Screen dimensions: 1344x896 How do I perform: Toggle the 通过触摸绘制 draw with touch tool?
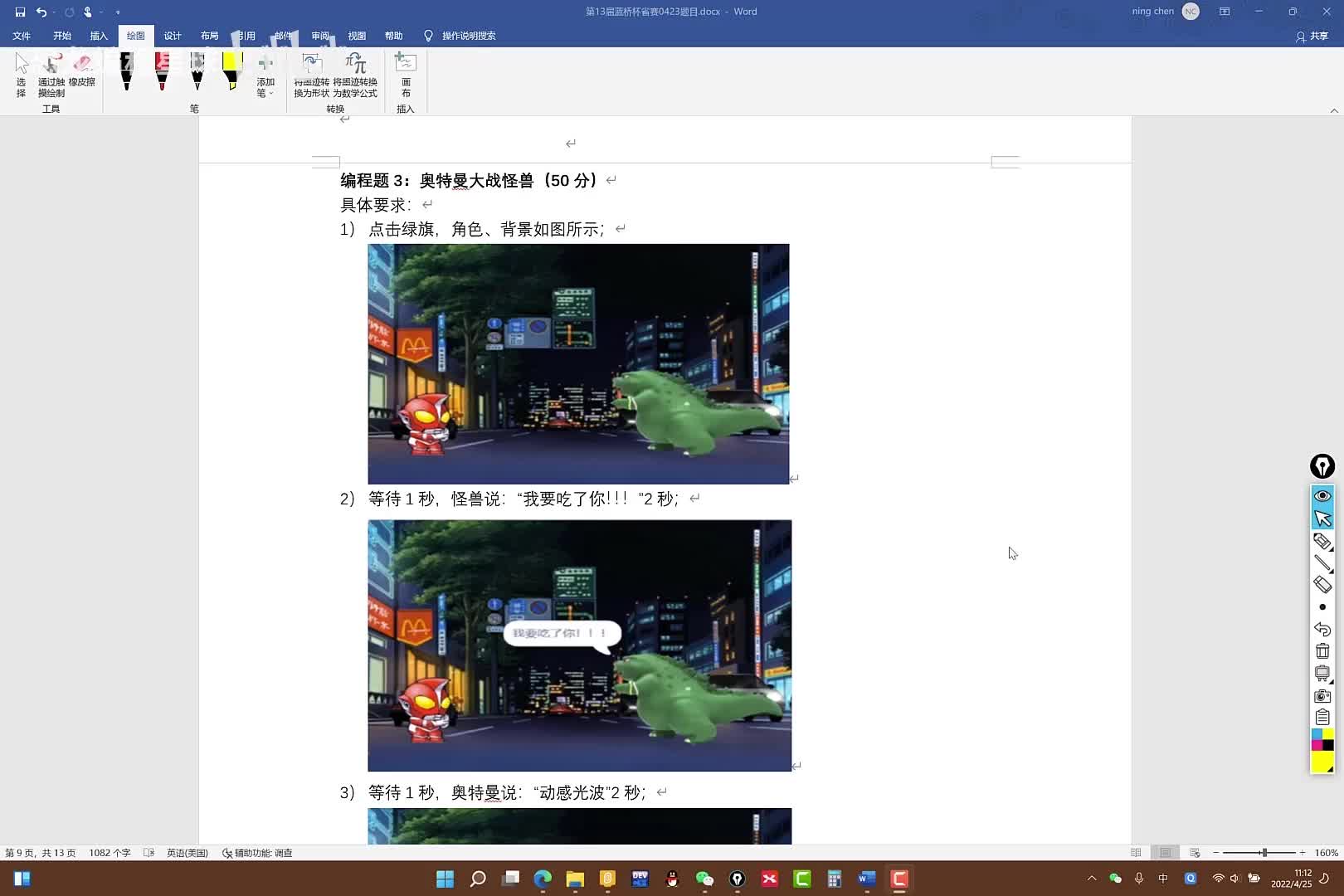(51, 75)
